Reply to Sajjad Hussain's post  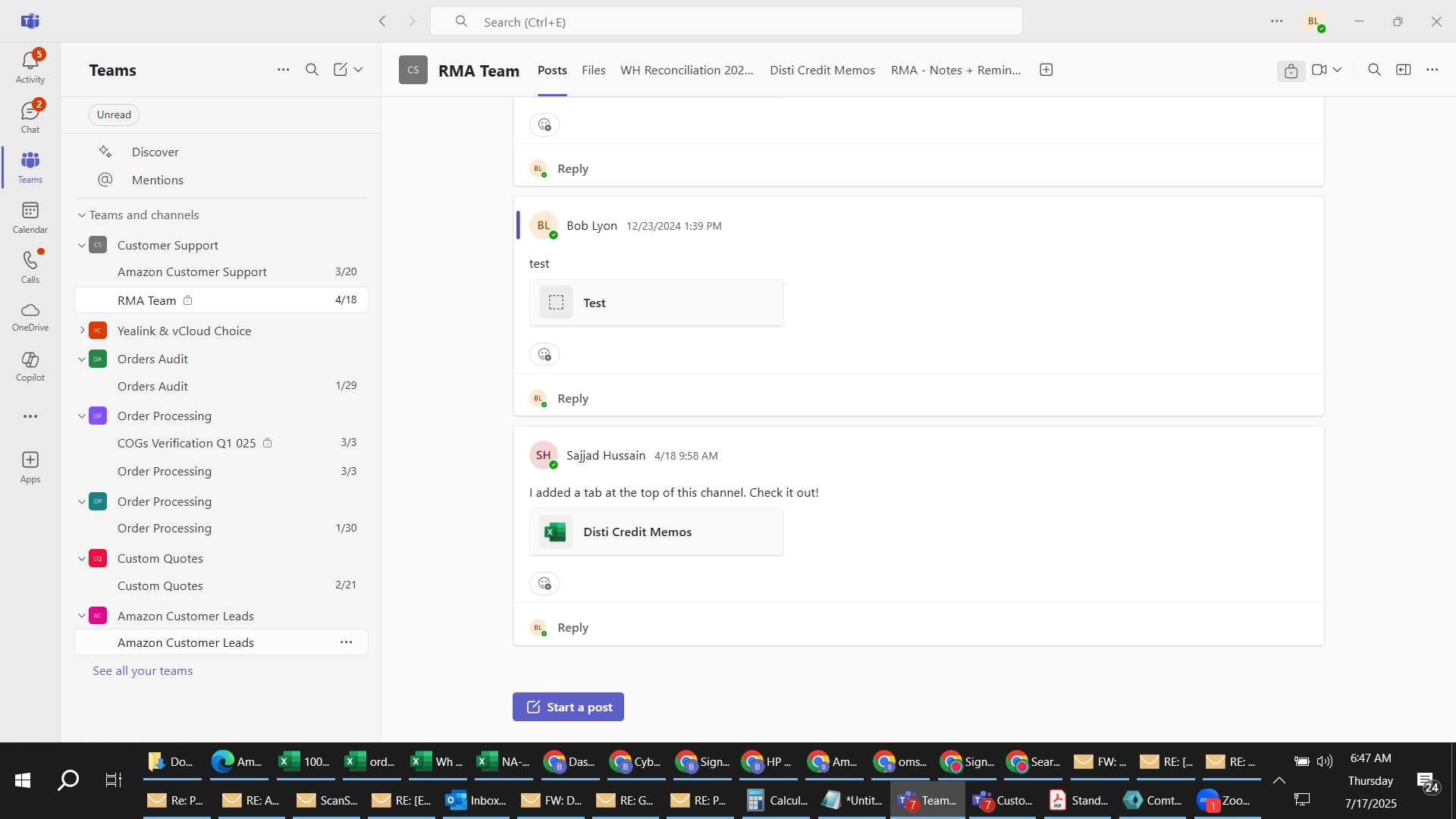click(573, 627)
